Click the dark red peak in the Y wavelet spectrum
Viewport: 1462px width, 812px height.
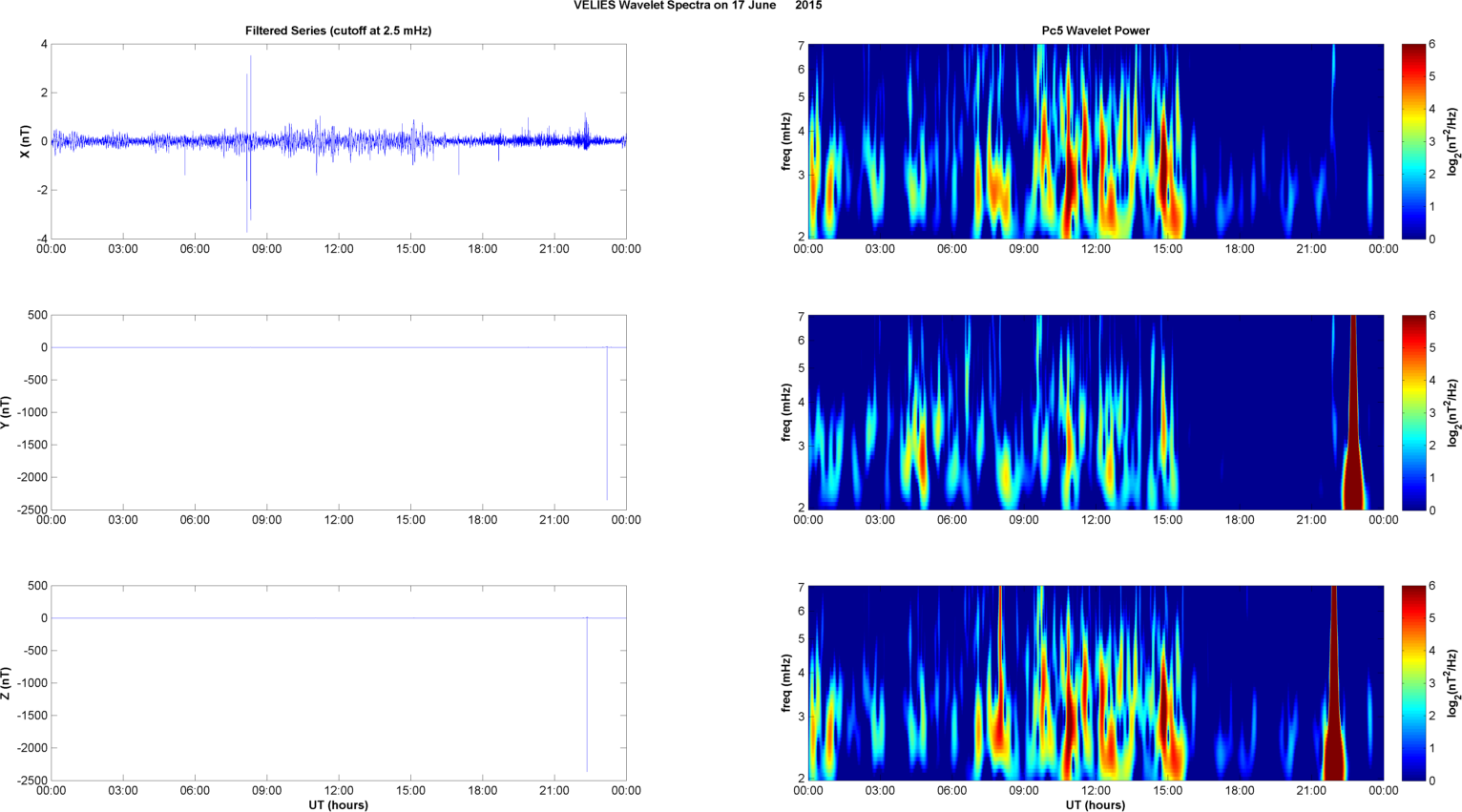(1353, 412)
